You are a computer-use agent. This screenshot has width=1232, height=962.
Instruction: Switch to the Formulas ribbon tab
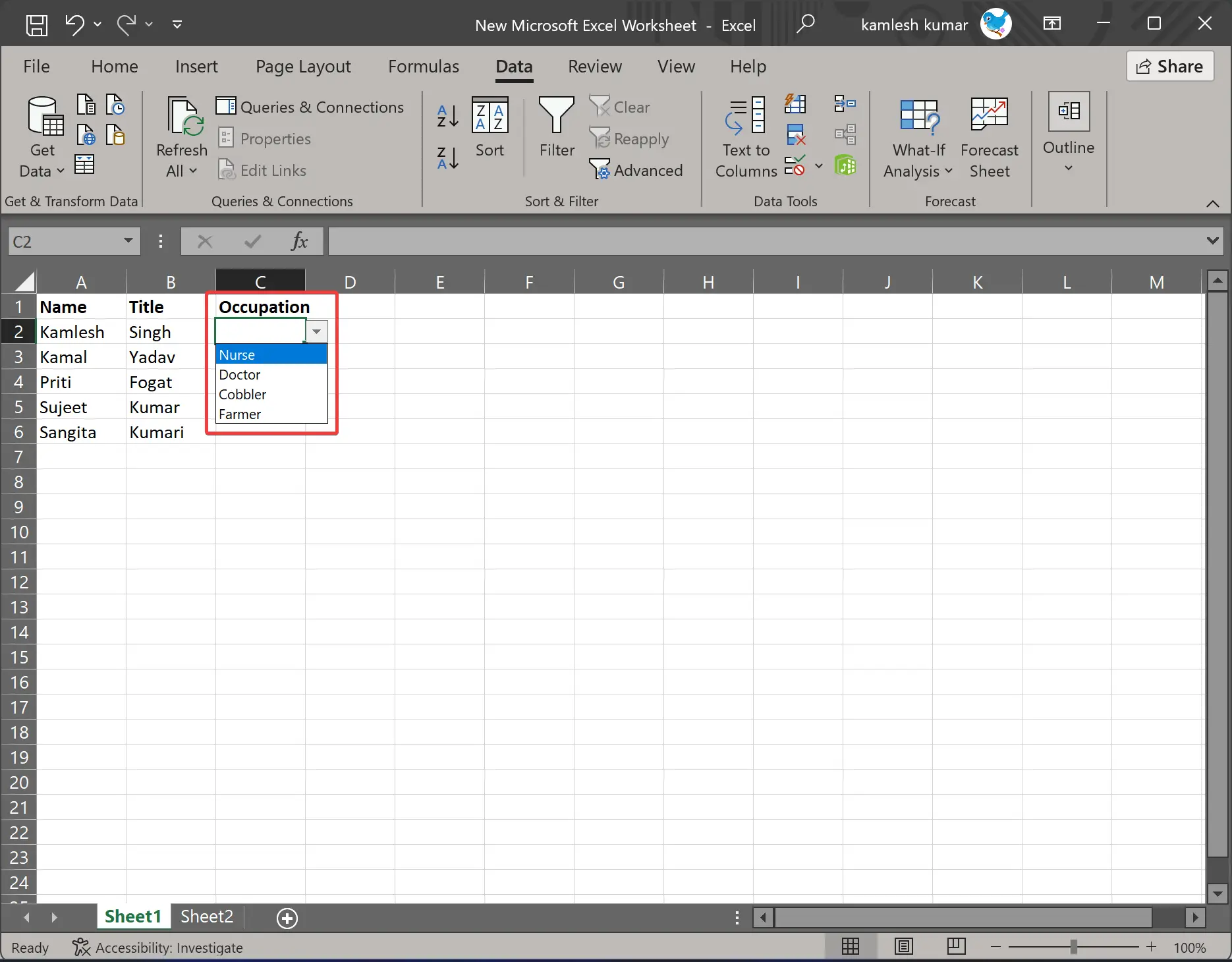point(423,66)
